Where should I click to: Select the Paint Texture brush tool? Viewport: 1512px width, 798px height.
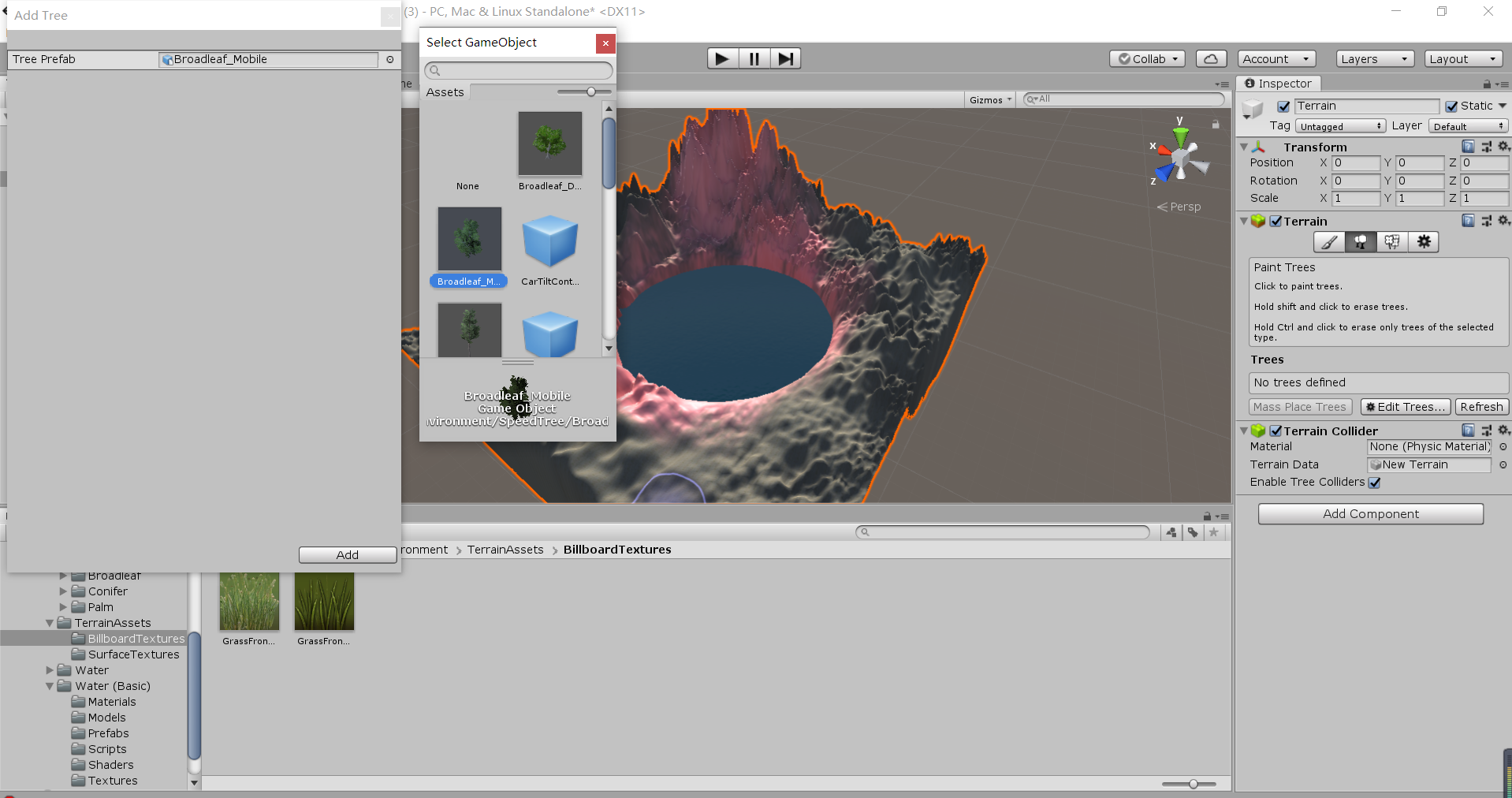1329,242
